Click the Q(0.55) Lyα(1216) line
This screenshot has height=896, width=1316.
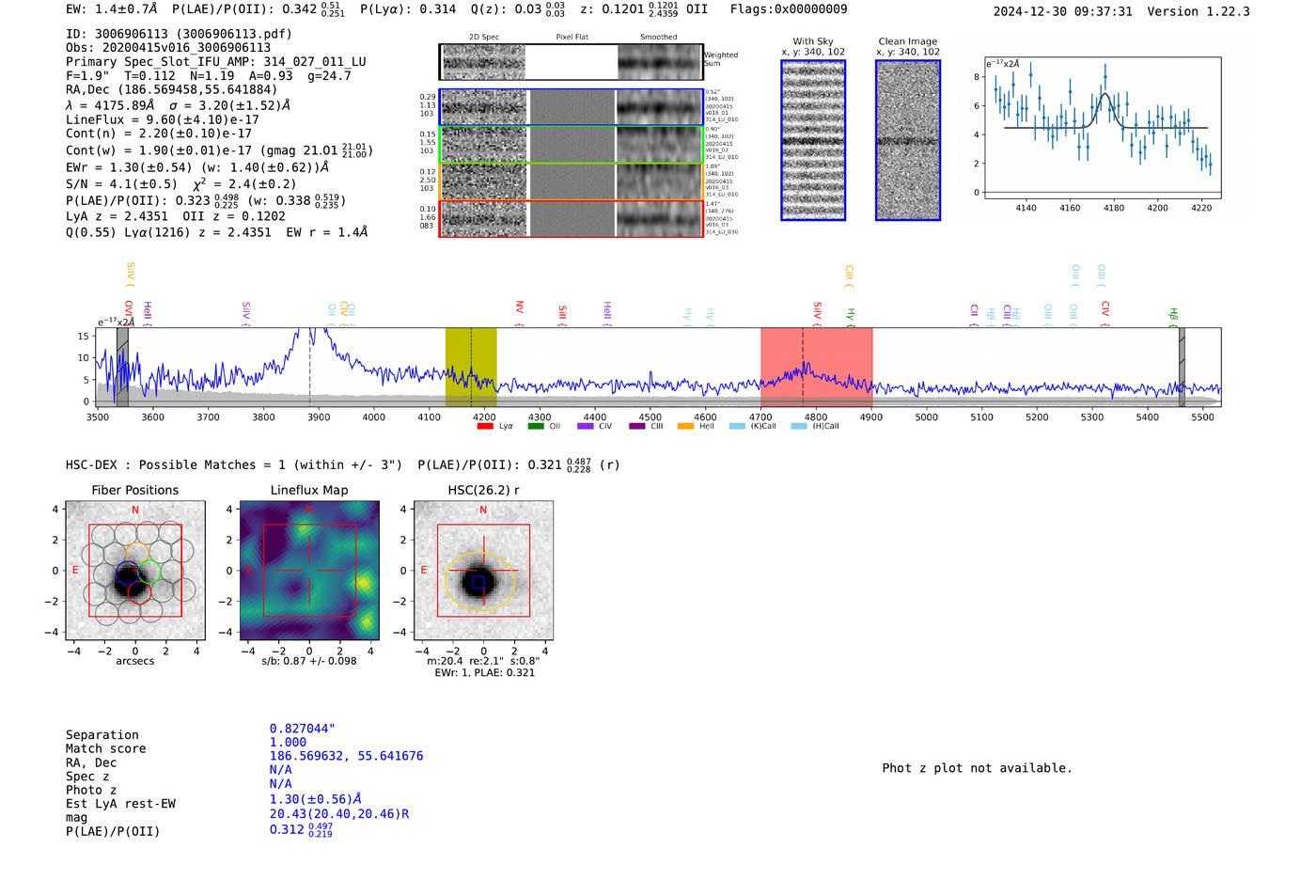[217, 232]
